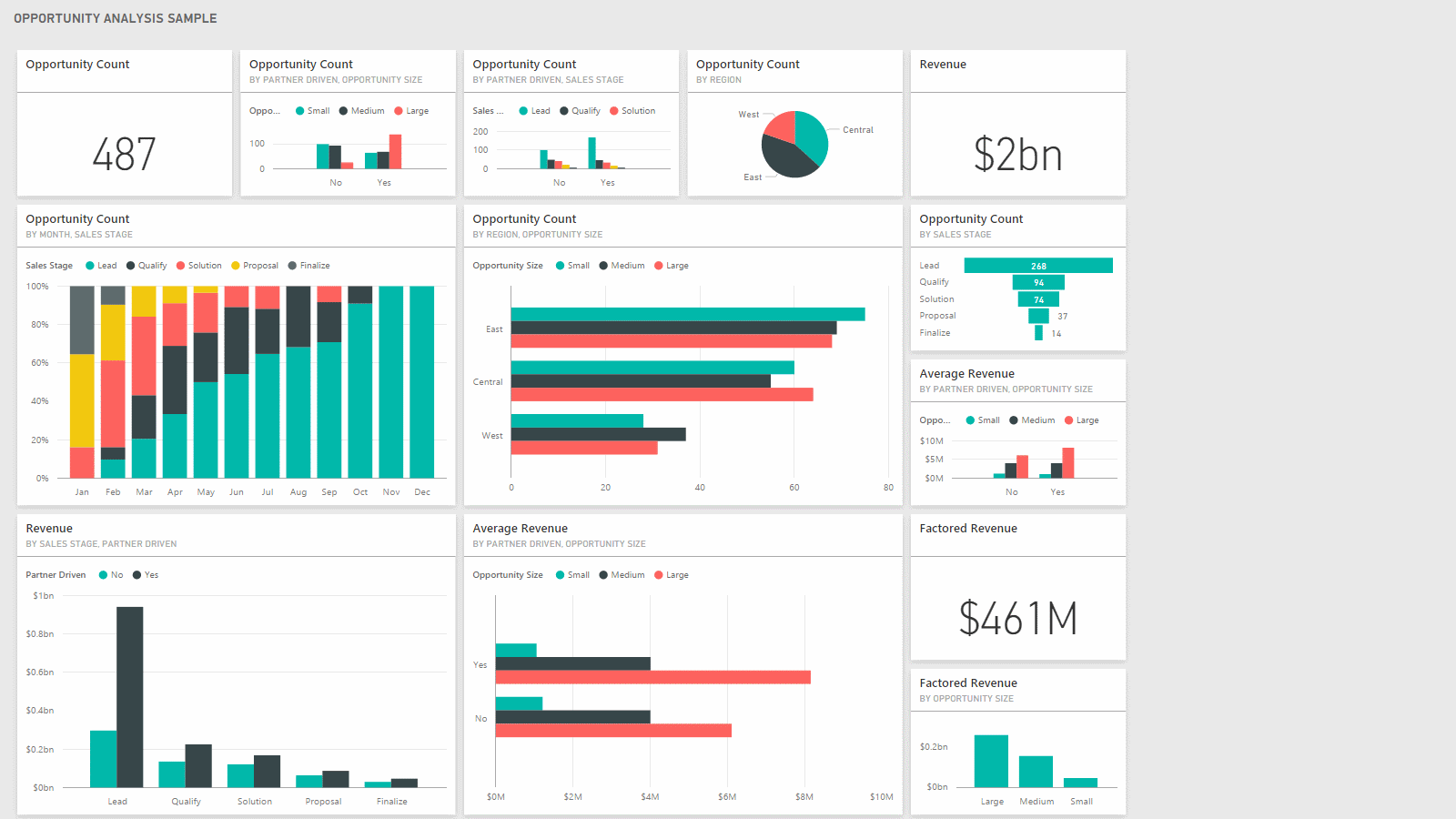
Task: Click the Proposal funnel value 37
Action: pos(1063,317)
